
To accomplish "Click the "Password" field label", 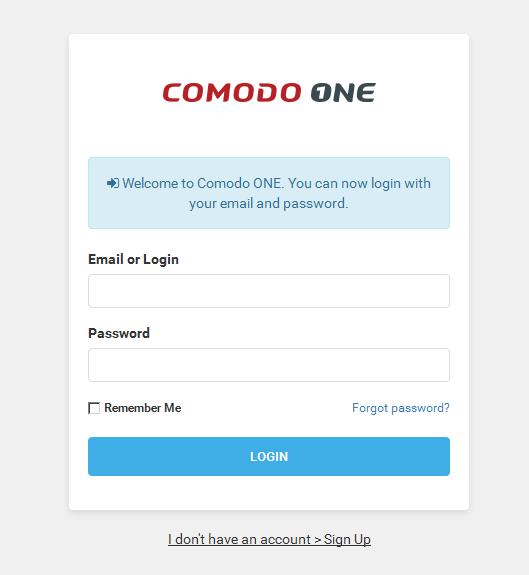I will pos(119,333).
